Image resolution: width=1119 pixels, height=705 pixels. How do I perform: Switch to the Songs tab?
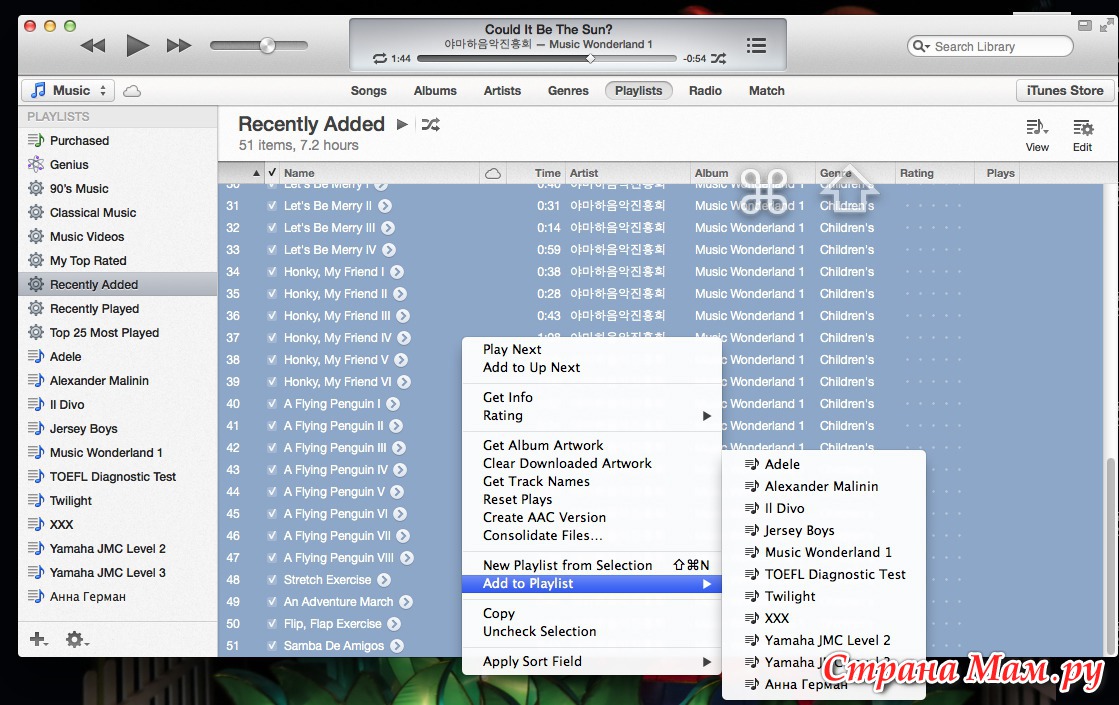click(368, 91)
